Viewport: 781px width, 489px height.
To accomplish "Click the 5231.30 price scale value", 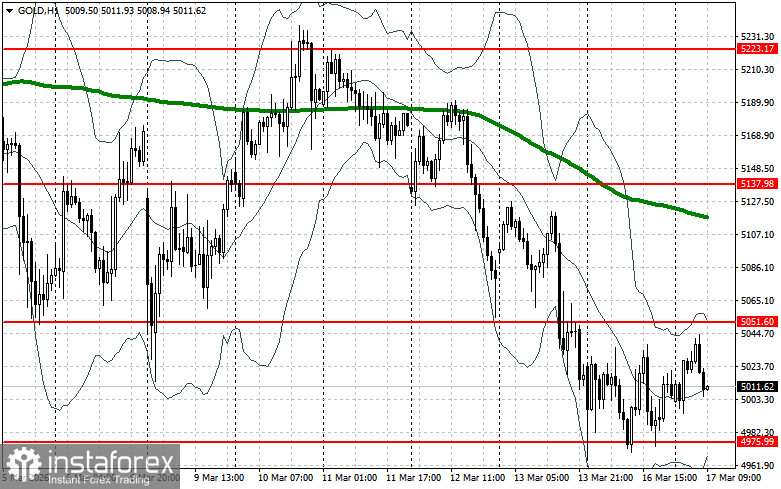I will pos(757,37).
